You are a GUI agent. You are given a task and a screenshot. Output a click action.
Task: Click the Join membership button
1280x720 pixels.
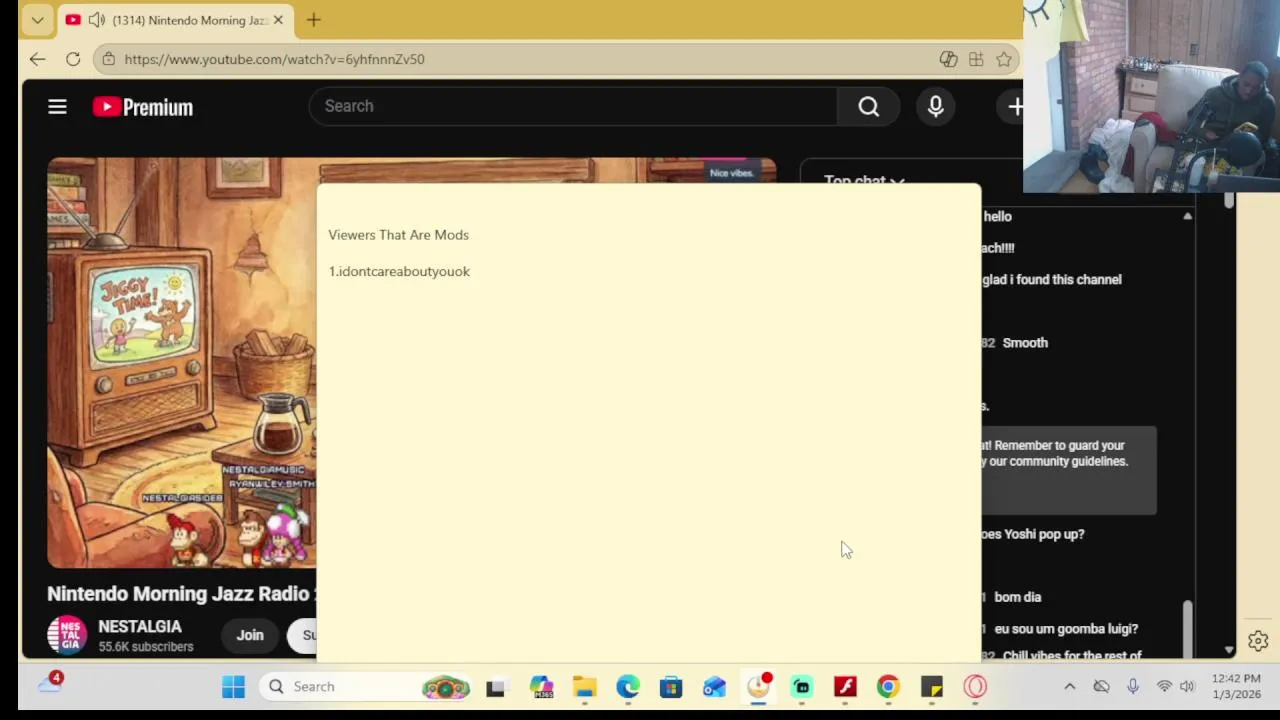pos(250,635)
